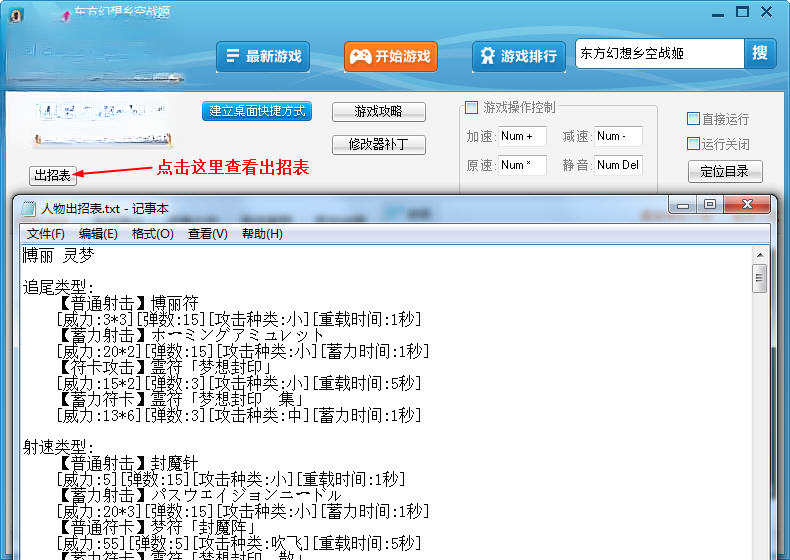This screenshot has height=560, width=790.
Task: Maximize the game launcher window
Action: pos(742,12)
